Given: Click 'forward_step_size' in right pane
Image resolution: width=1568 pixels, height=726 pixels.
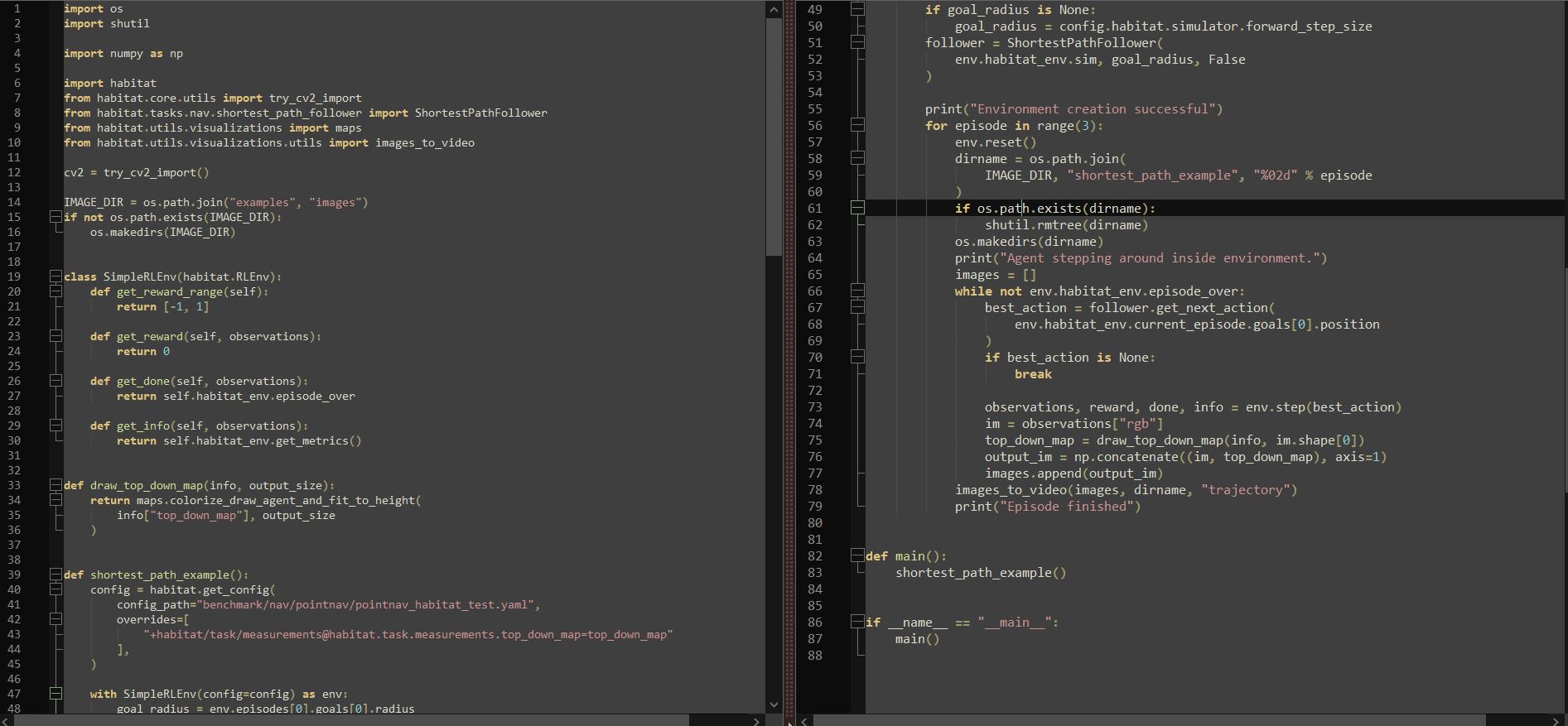Looking at the screenshot, I should [1309, 26].
